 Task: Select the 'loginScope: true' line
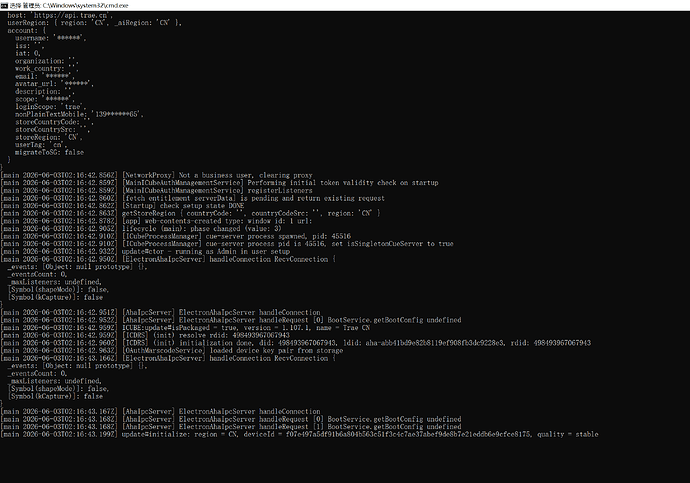50,106
